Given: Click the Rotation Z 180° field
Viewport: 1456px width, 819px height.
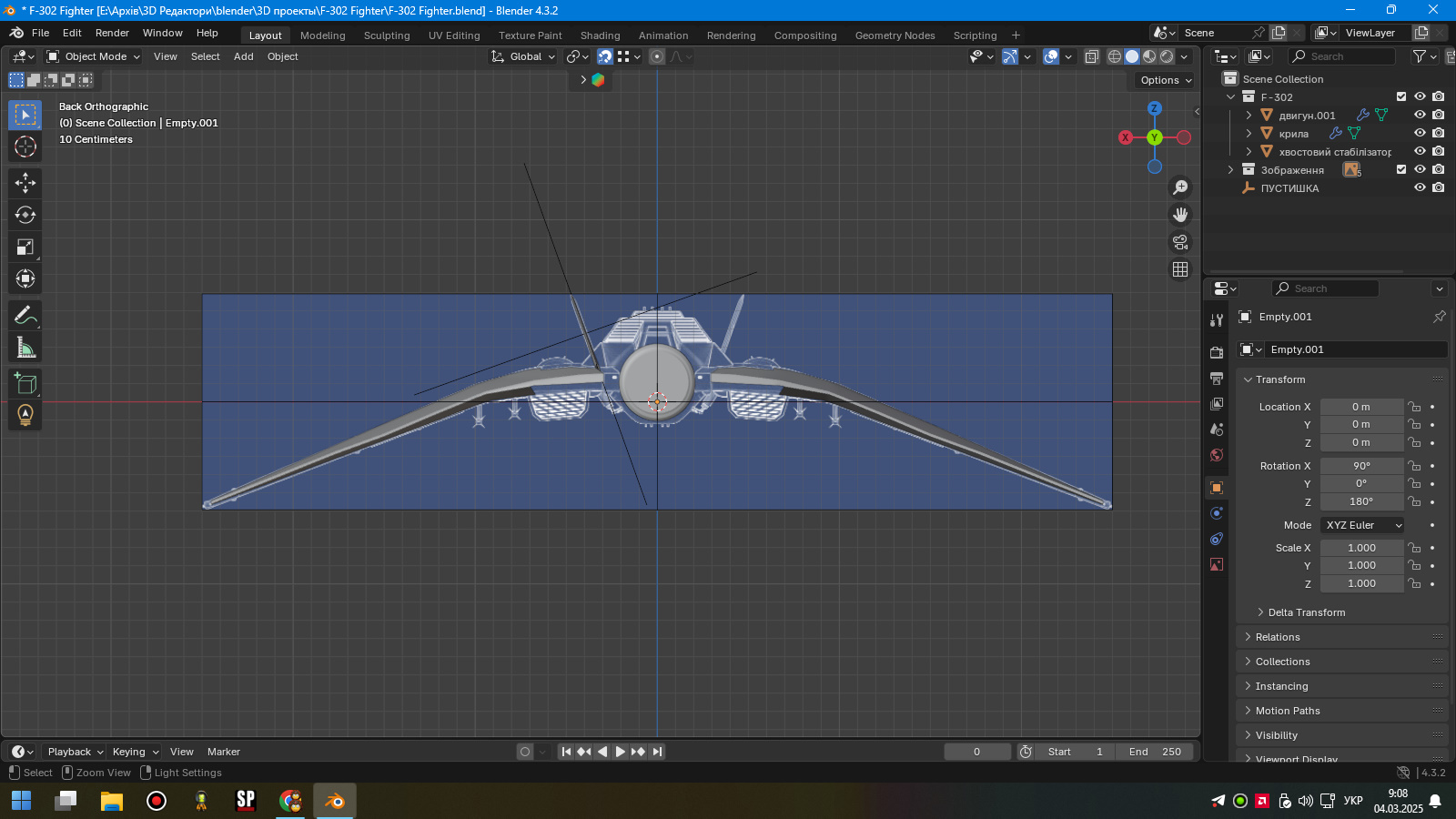Looking at the screenshot, I should [x=1361, y=501].
